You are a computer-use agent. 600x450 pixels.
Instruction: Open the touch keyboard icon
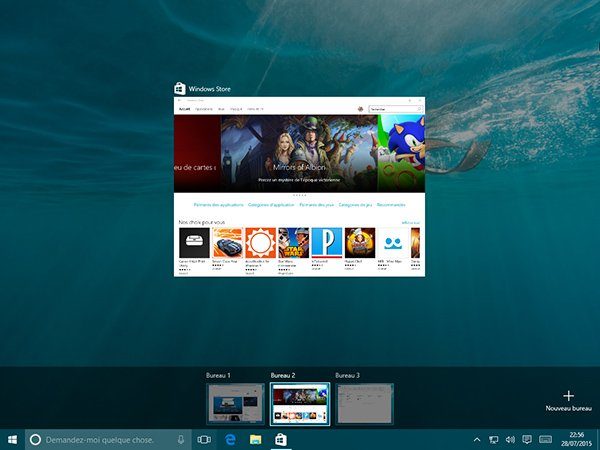click(x=543, y=439)
